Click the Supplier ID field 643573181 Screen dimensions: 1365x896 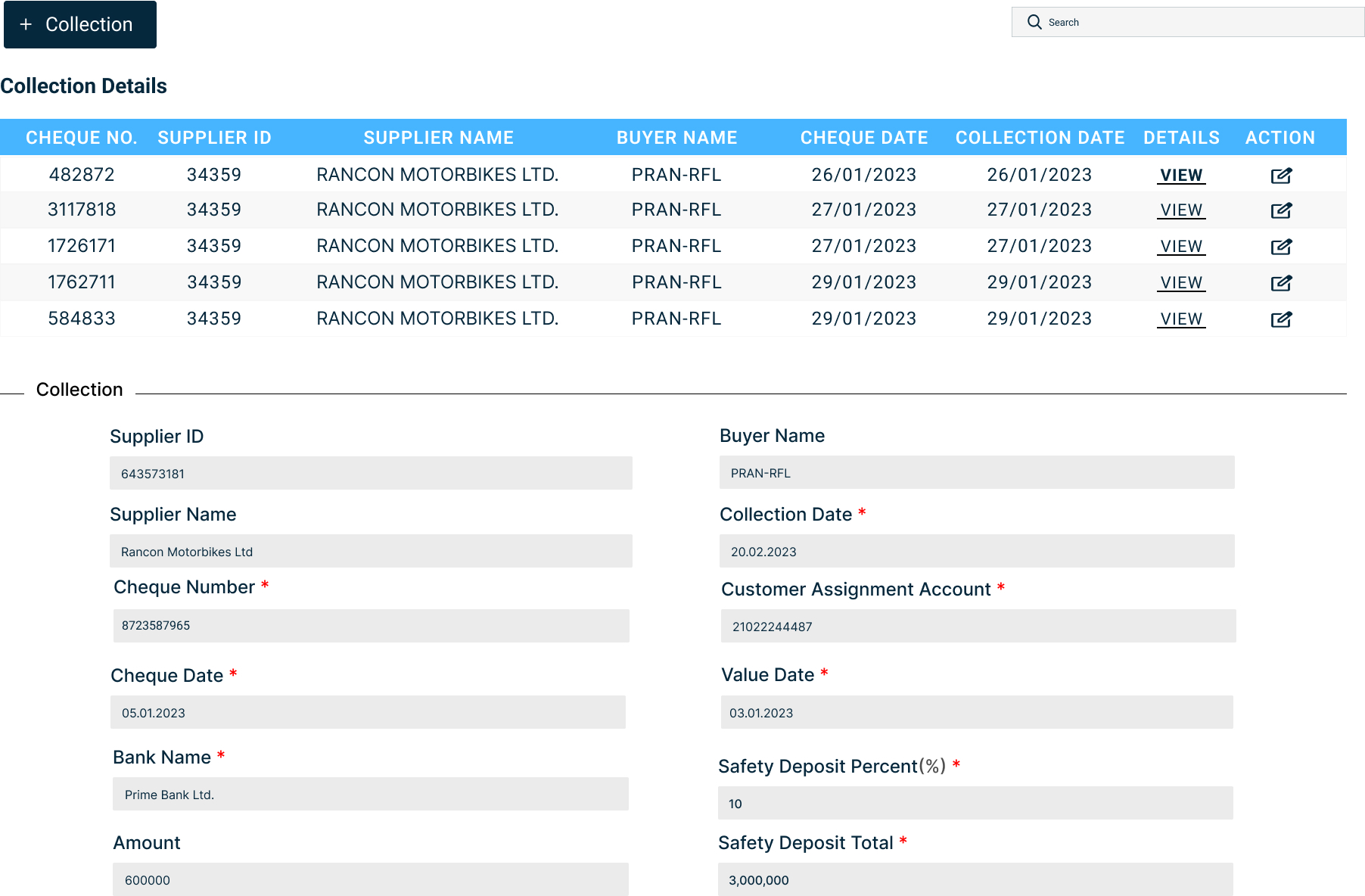click(371, 473)
